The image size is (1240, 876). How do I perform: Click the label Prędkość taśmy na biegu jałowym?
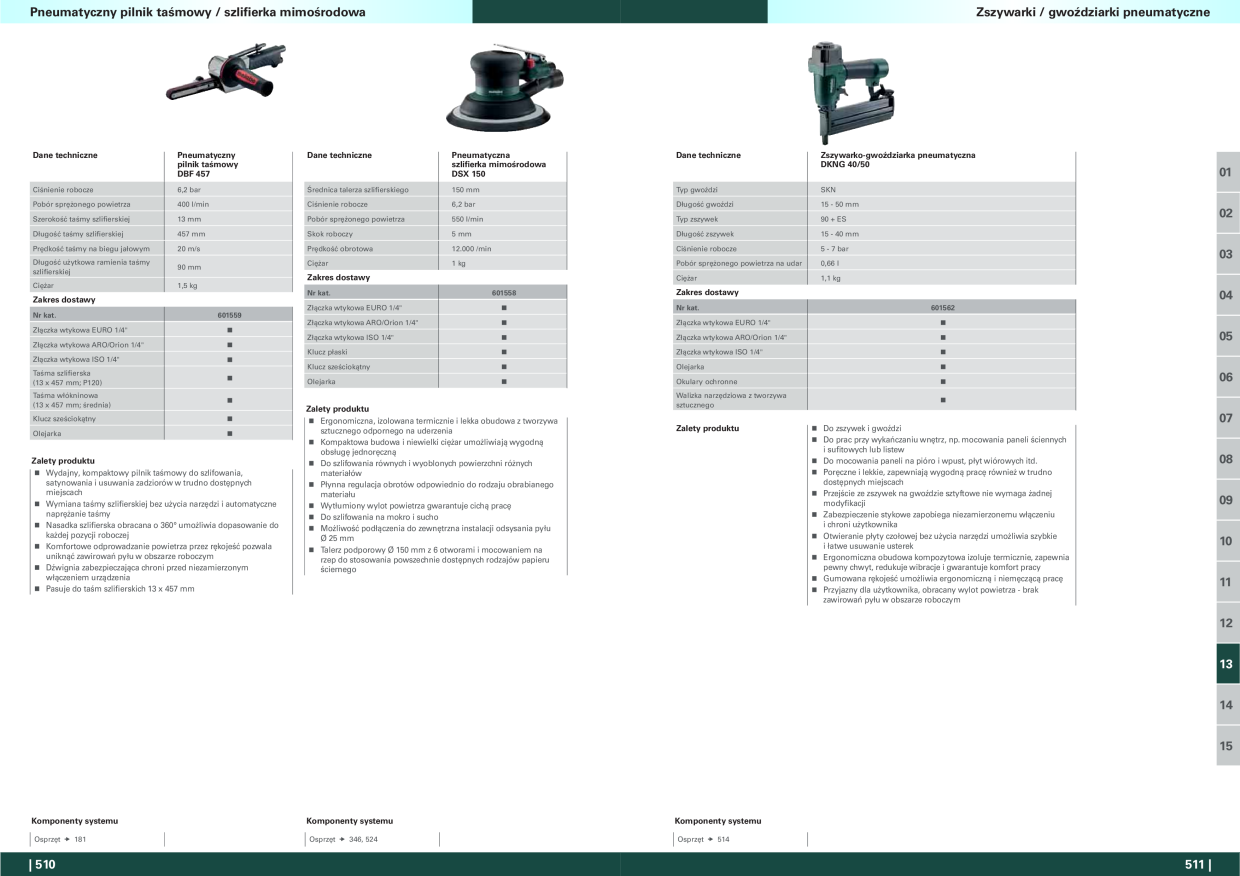click(91, 249)
